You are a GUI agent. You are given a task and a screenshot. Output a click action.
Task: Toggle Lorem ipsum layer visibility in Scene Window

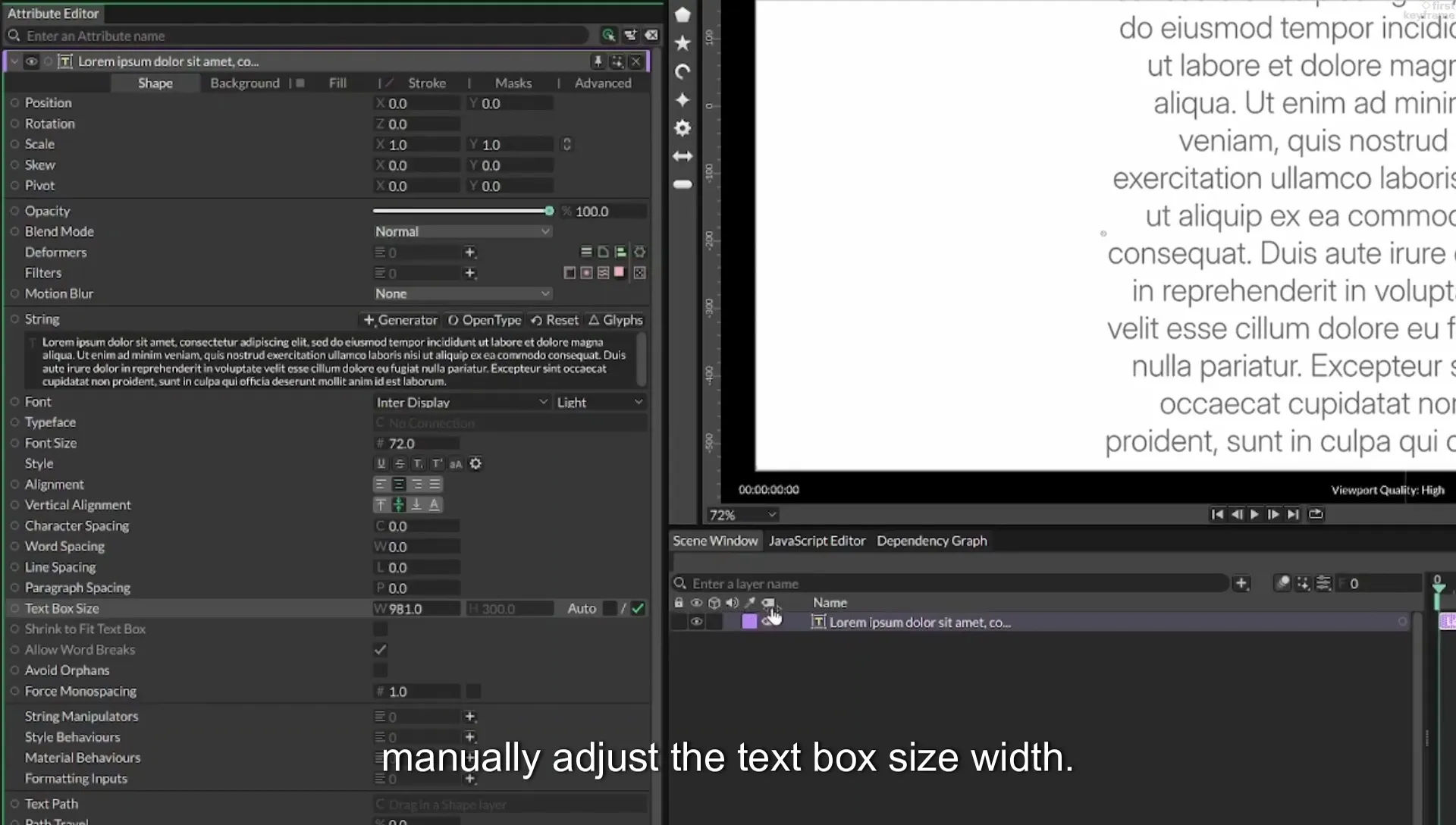tap(696, 623)
